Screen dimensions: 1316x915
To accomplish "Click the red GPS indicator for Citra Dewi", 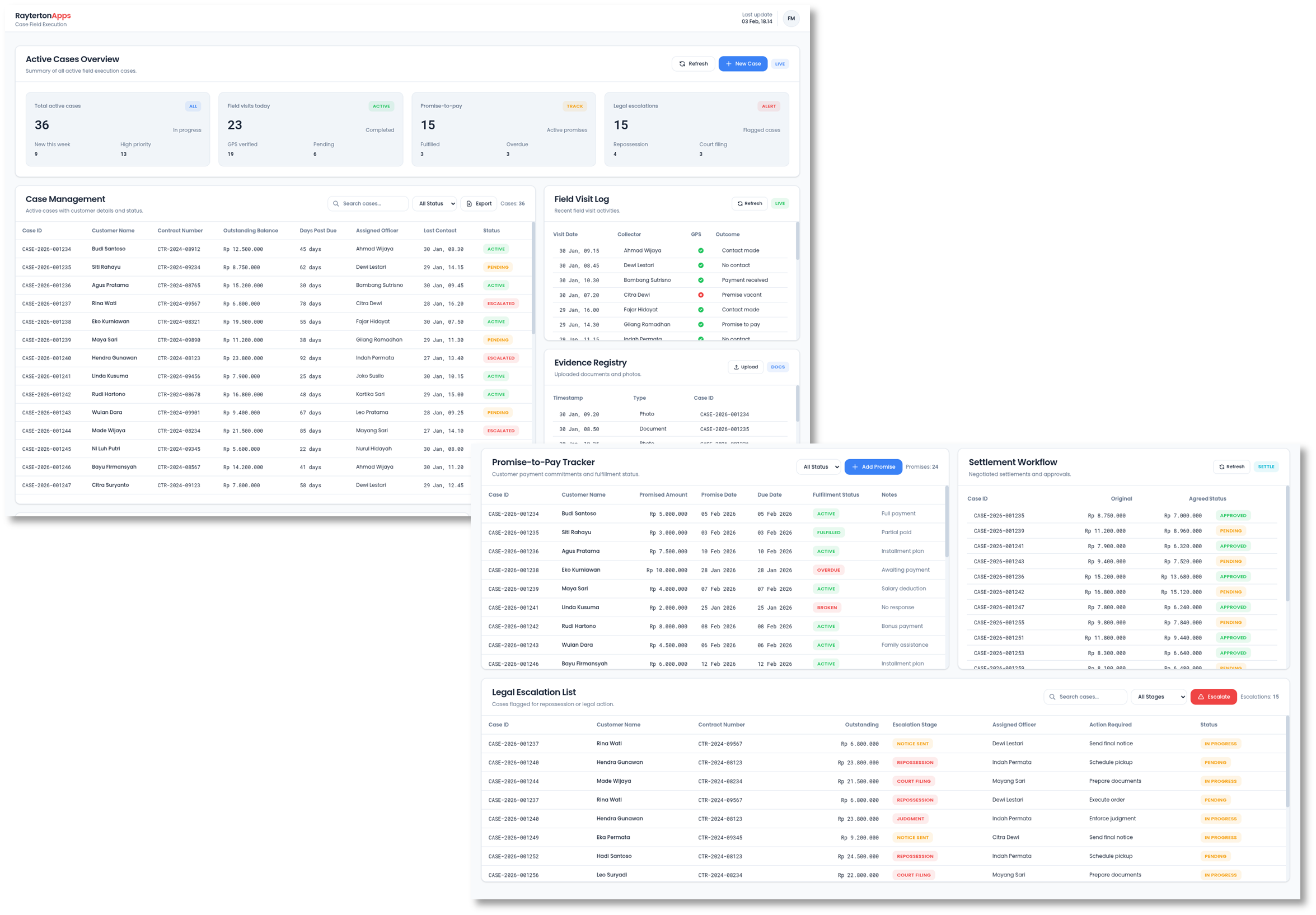I will coord(700,294).
